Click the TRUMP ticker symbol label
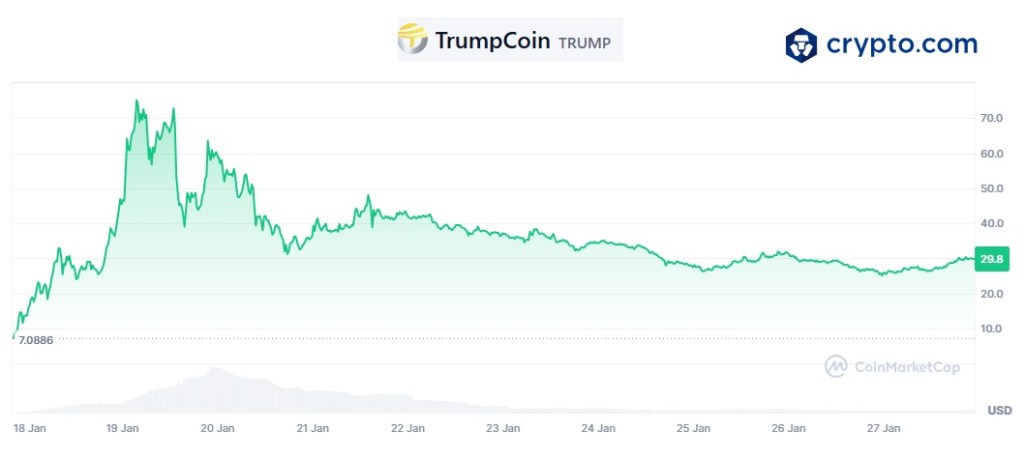Screen dimensions: 1024x459 584,43
